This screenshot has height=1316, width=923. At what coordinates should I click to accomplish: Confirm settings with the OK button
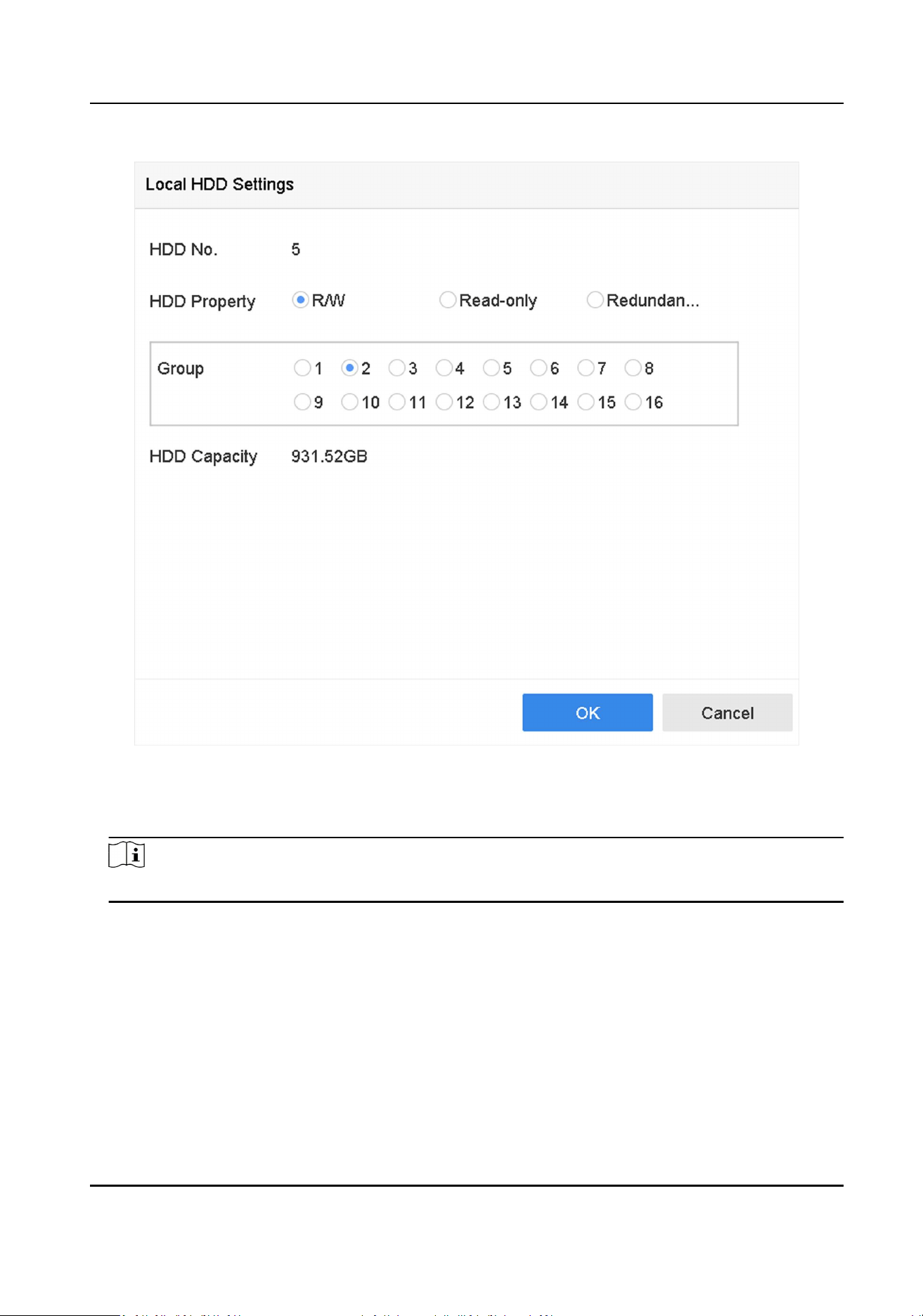(x=587, y=712)
